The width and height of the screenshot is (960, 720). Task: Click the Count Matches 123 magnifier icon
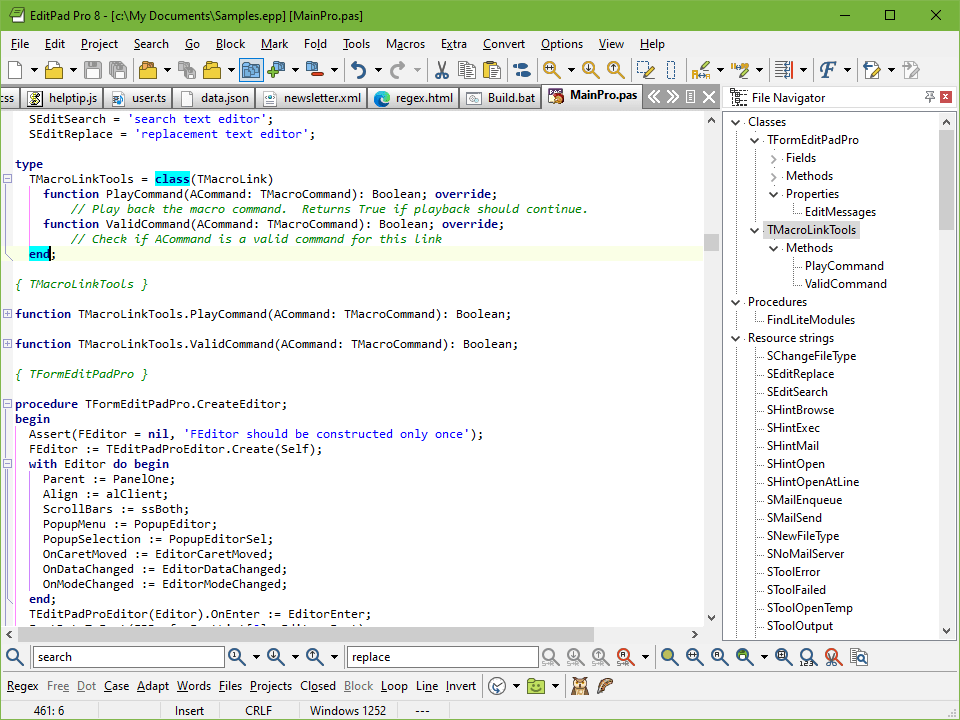pyautogui.click(x=807, y=657)
